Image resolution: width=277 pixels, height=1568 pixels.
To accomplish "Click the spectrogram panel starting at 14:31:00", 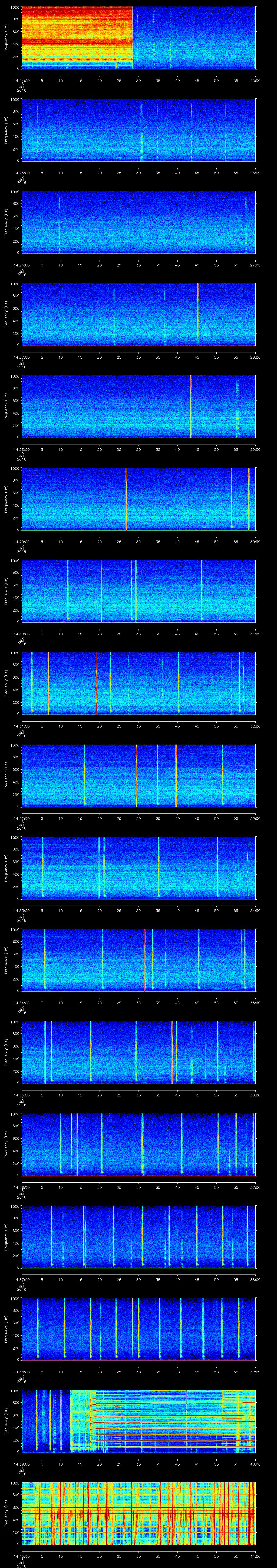I will pyautogui.click(x=138, y=683).
